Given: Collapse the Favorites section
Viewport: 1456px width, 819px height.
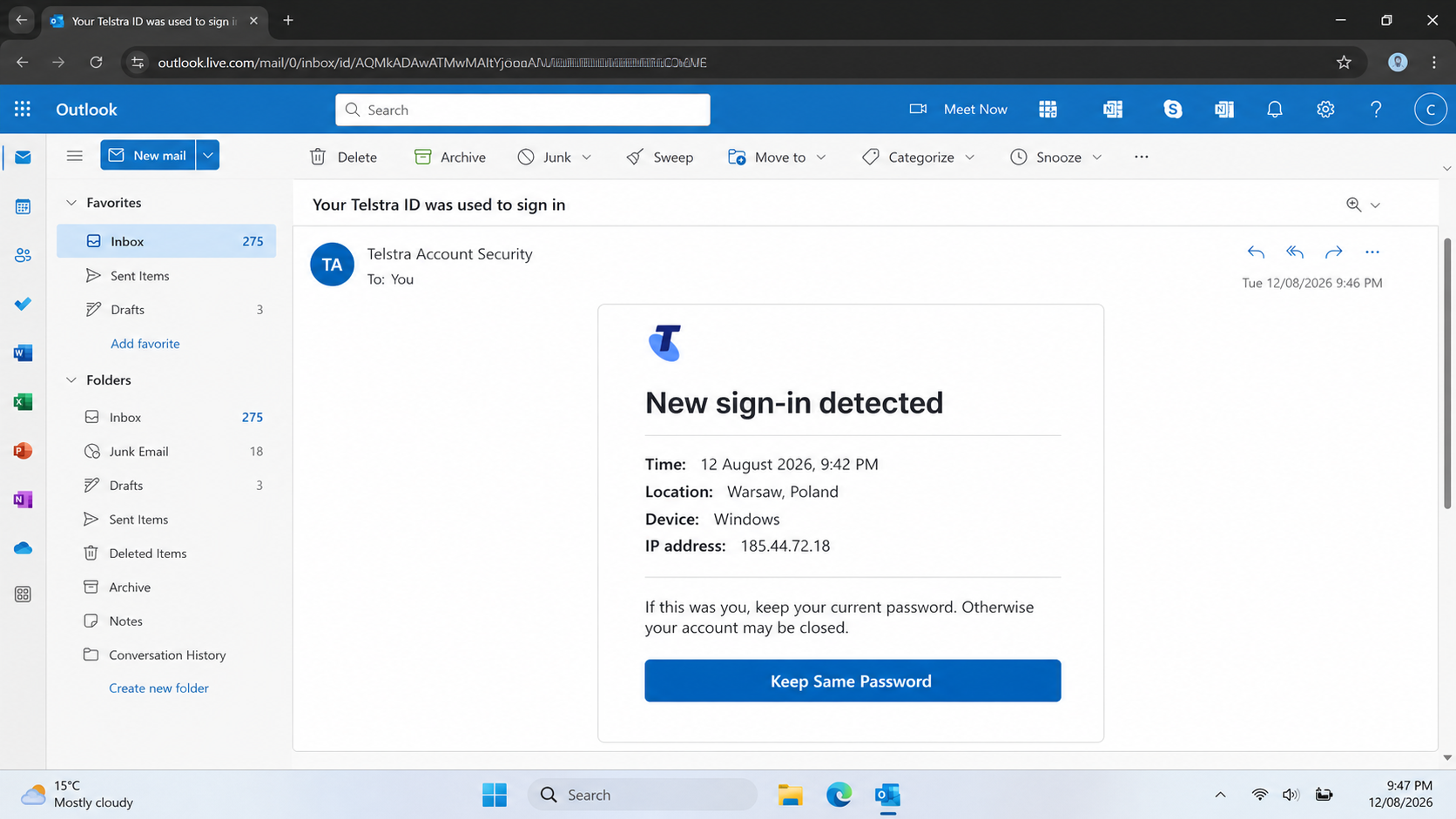Looking at the screenshot, I should tap(71, 203).
